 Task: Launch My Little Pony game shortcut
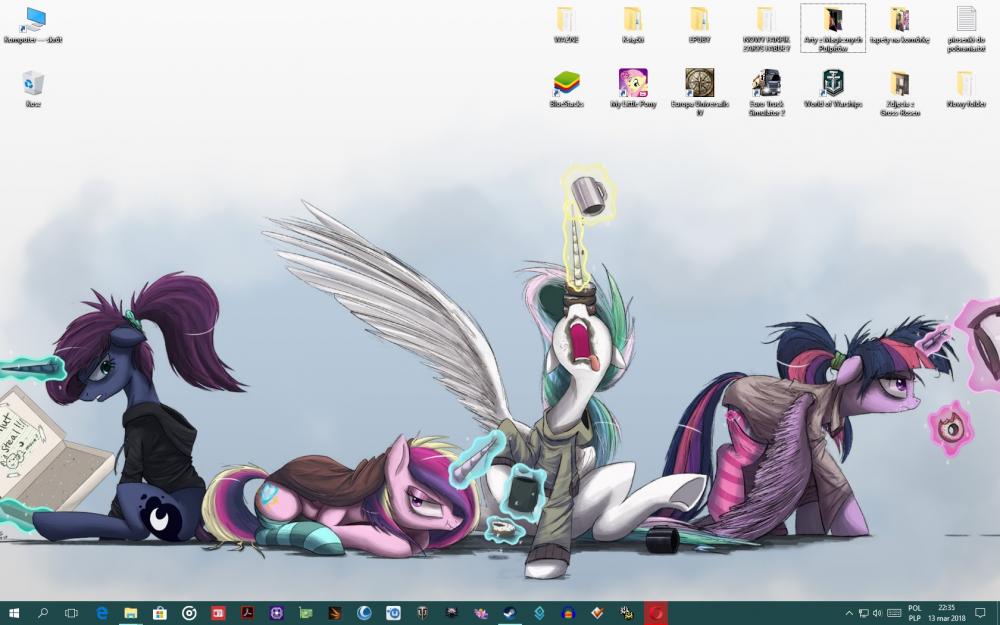(x=633, y=84)
